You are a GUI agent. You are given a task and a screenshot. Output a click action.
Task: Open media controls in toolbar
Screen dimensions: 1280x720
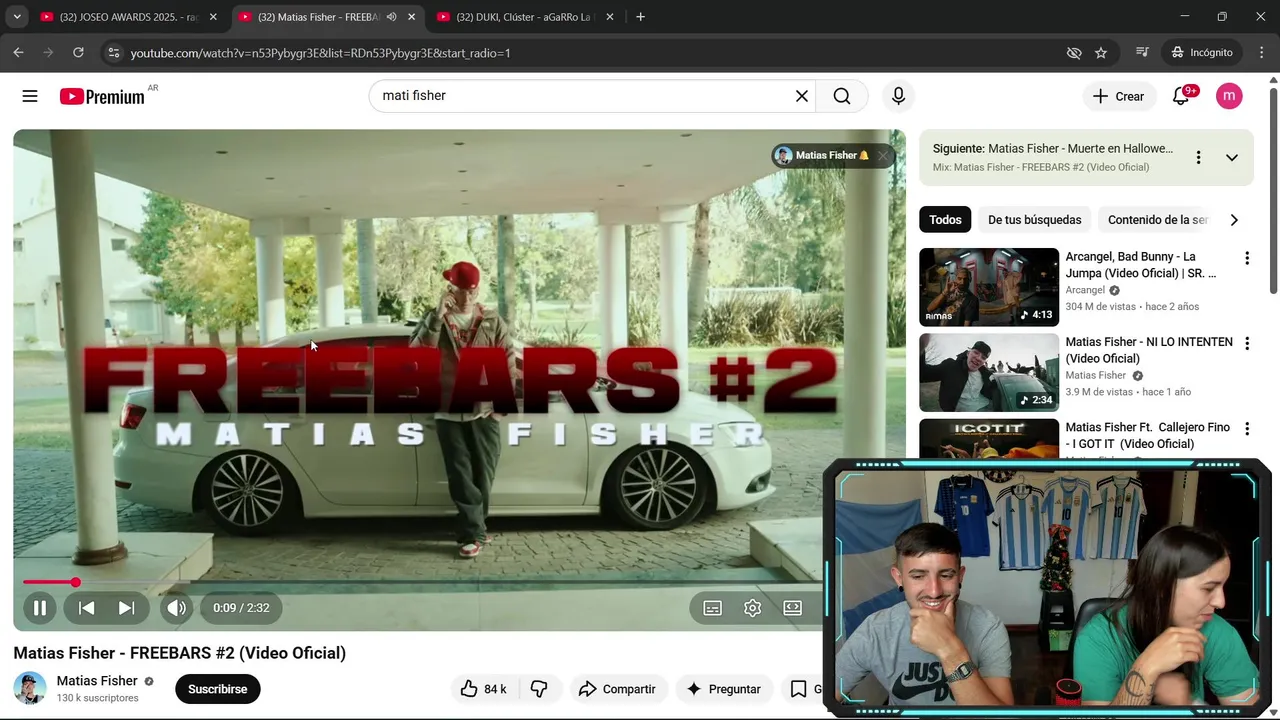(1142, 52)
